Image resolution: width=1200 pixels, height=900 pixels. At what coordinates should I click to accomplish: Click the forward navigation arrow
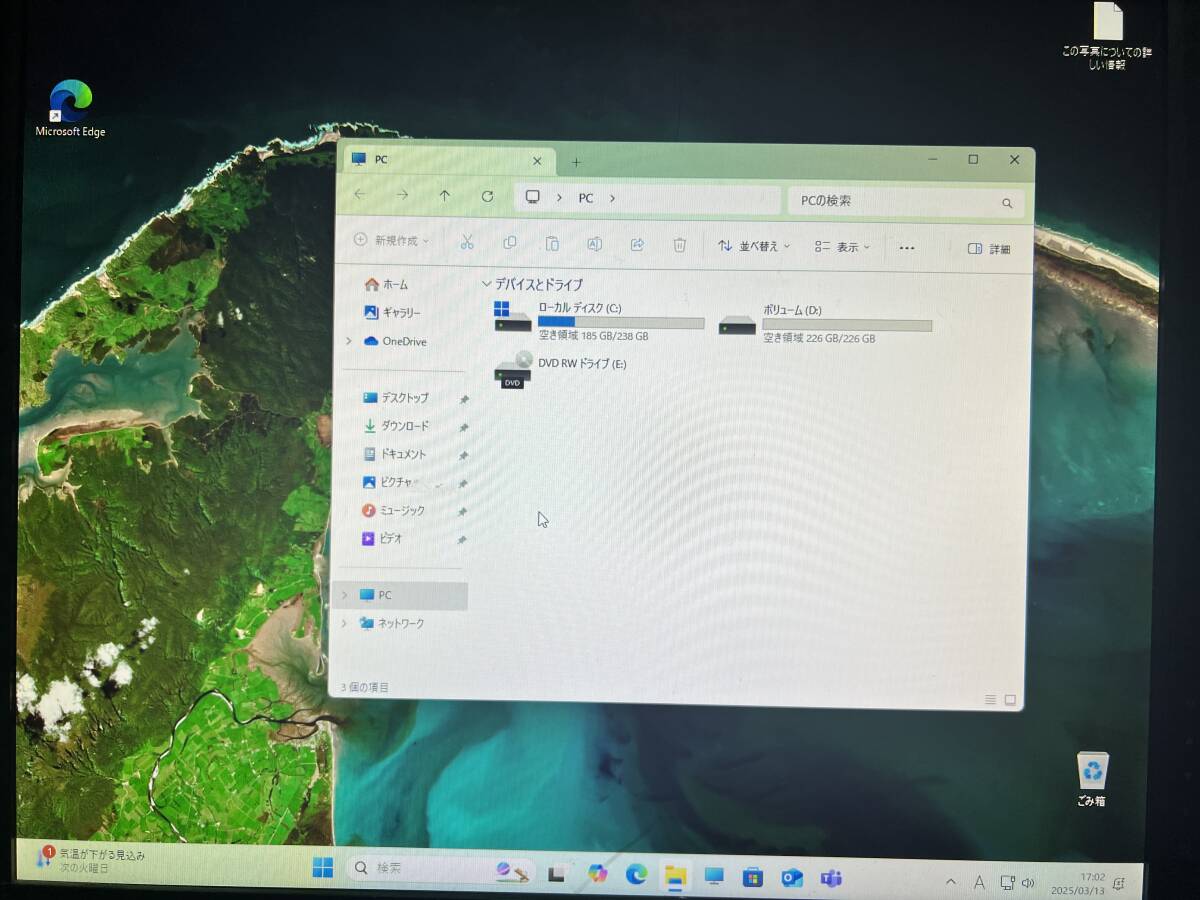402,195
